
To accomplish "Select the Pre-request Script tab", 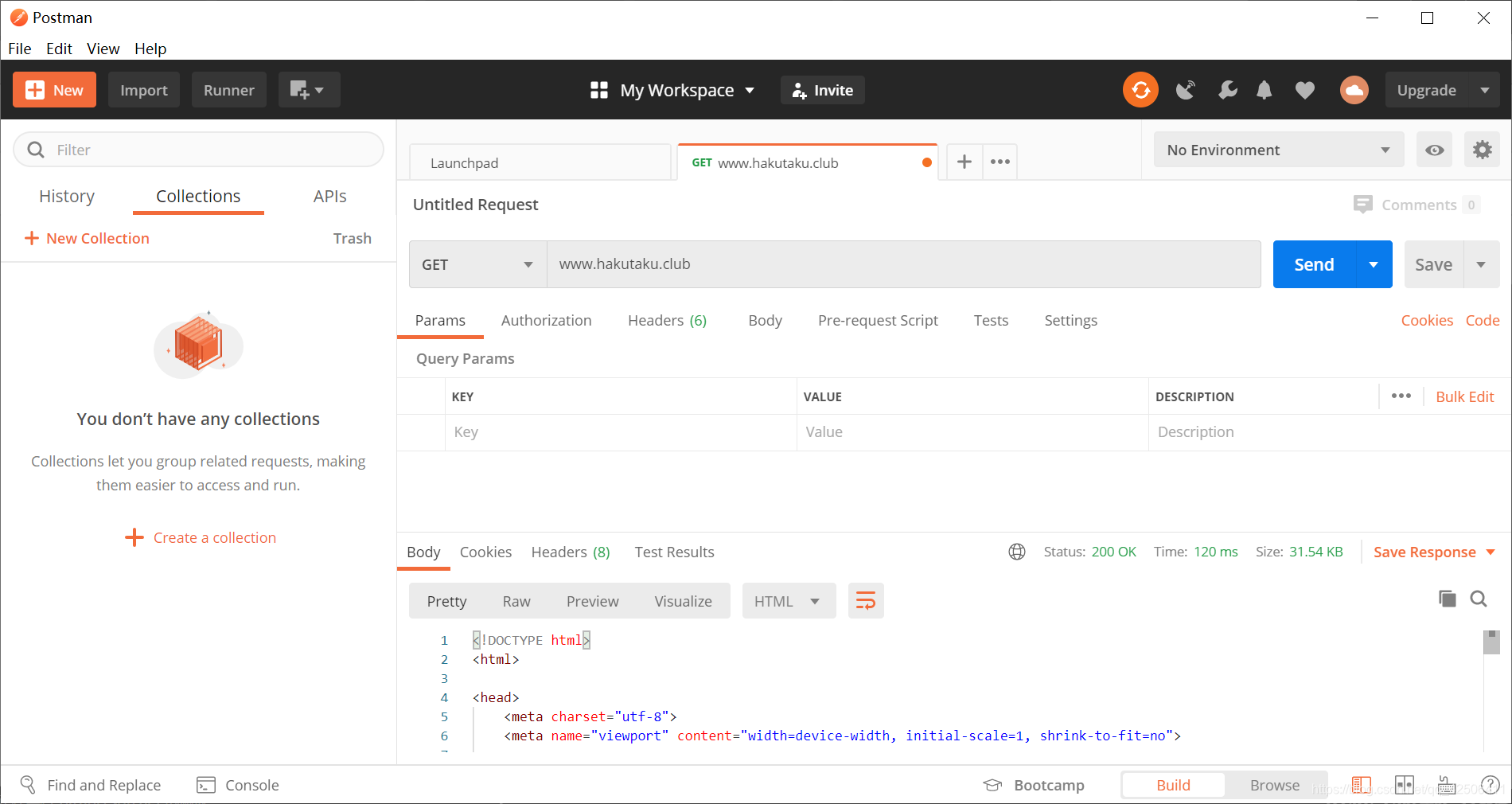I will (878, 320).
